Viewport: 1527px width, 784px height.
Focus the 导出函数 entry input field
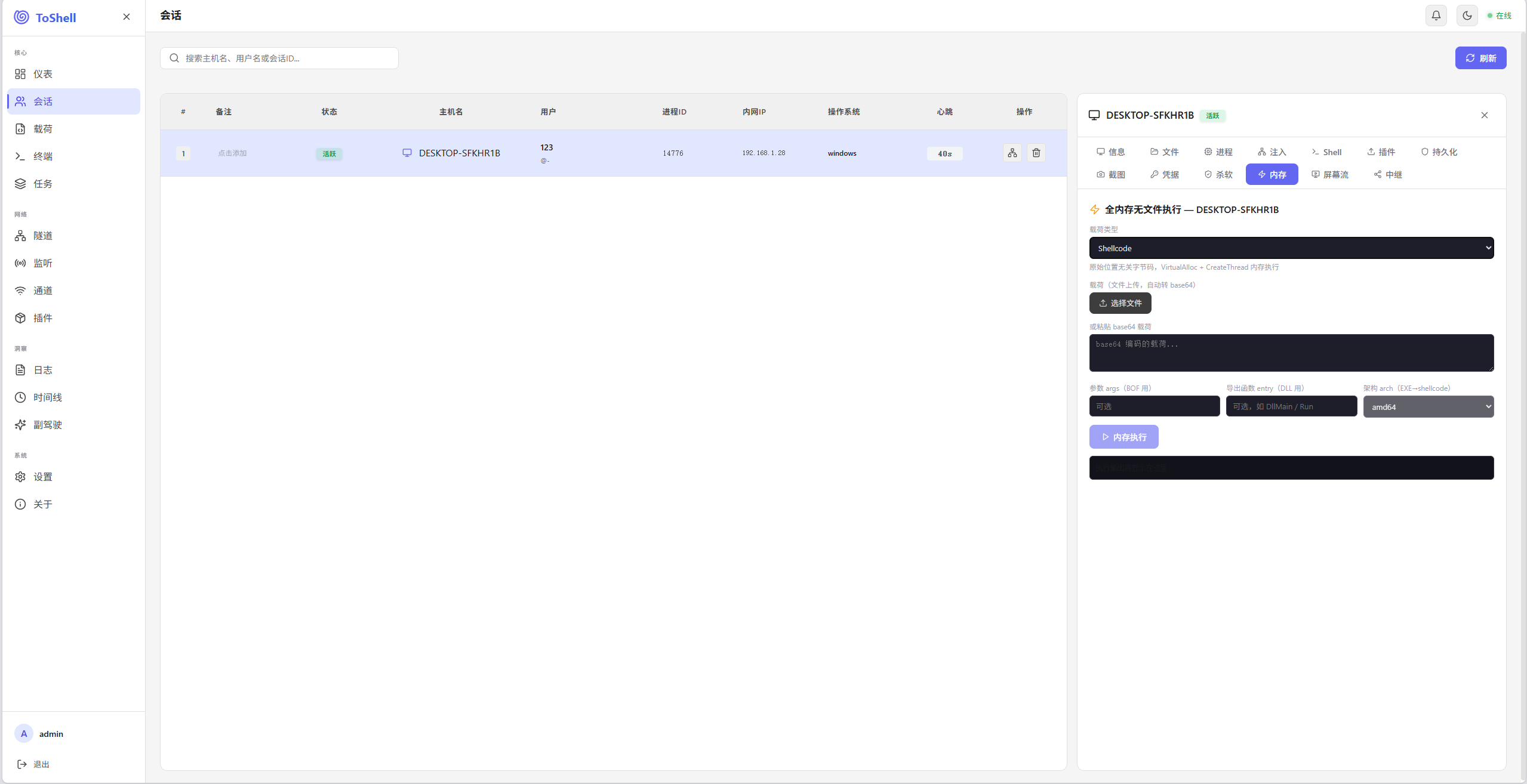point(1292,406)
